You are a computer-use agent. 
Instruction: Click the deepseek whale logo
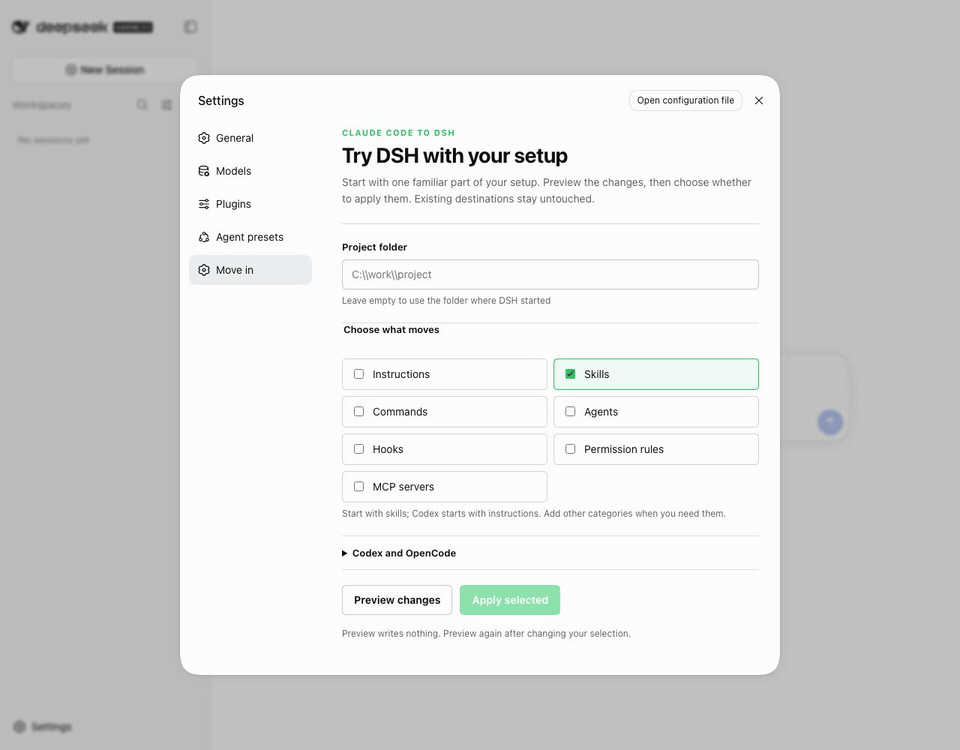pos(21,27)
